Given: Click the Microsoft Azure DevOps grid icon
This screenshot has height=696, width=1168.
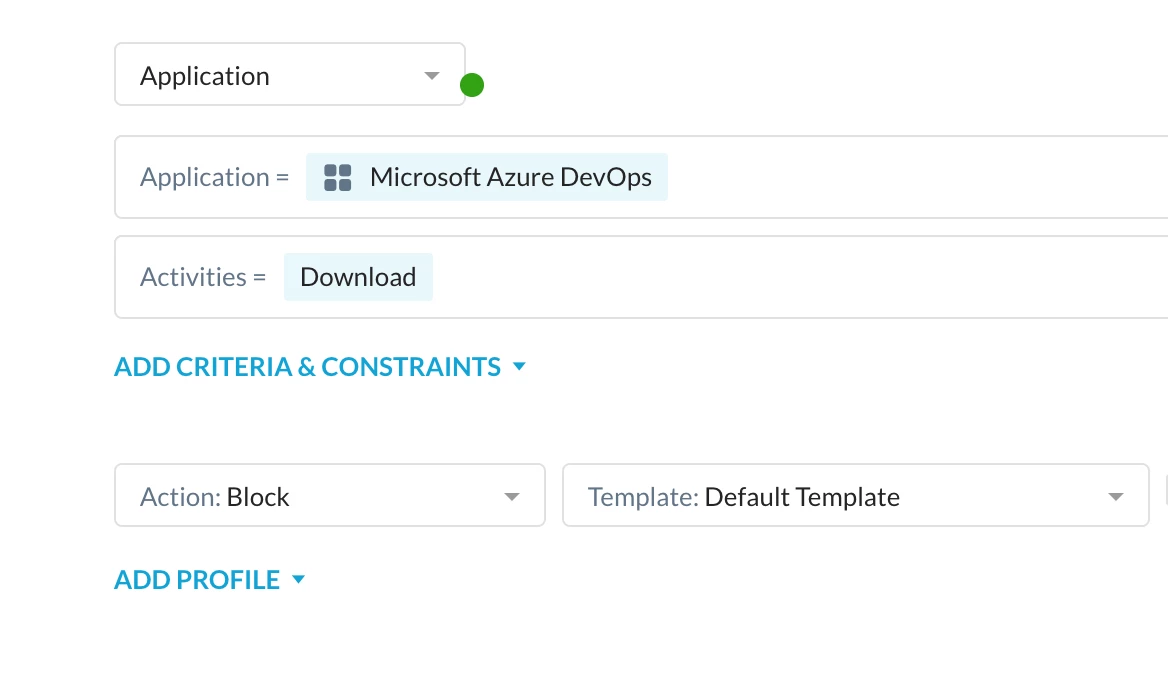Looking at the screenshot, I should point(338,178).
